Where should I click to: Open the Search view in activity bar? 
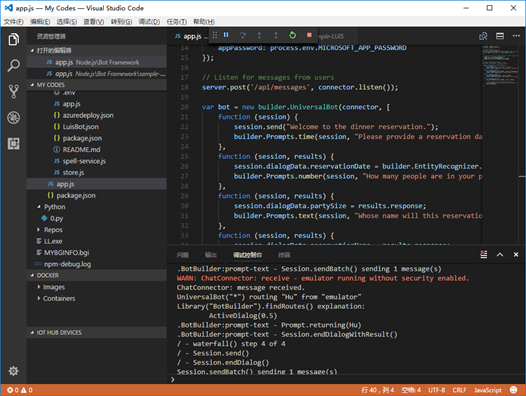(13, 65)
